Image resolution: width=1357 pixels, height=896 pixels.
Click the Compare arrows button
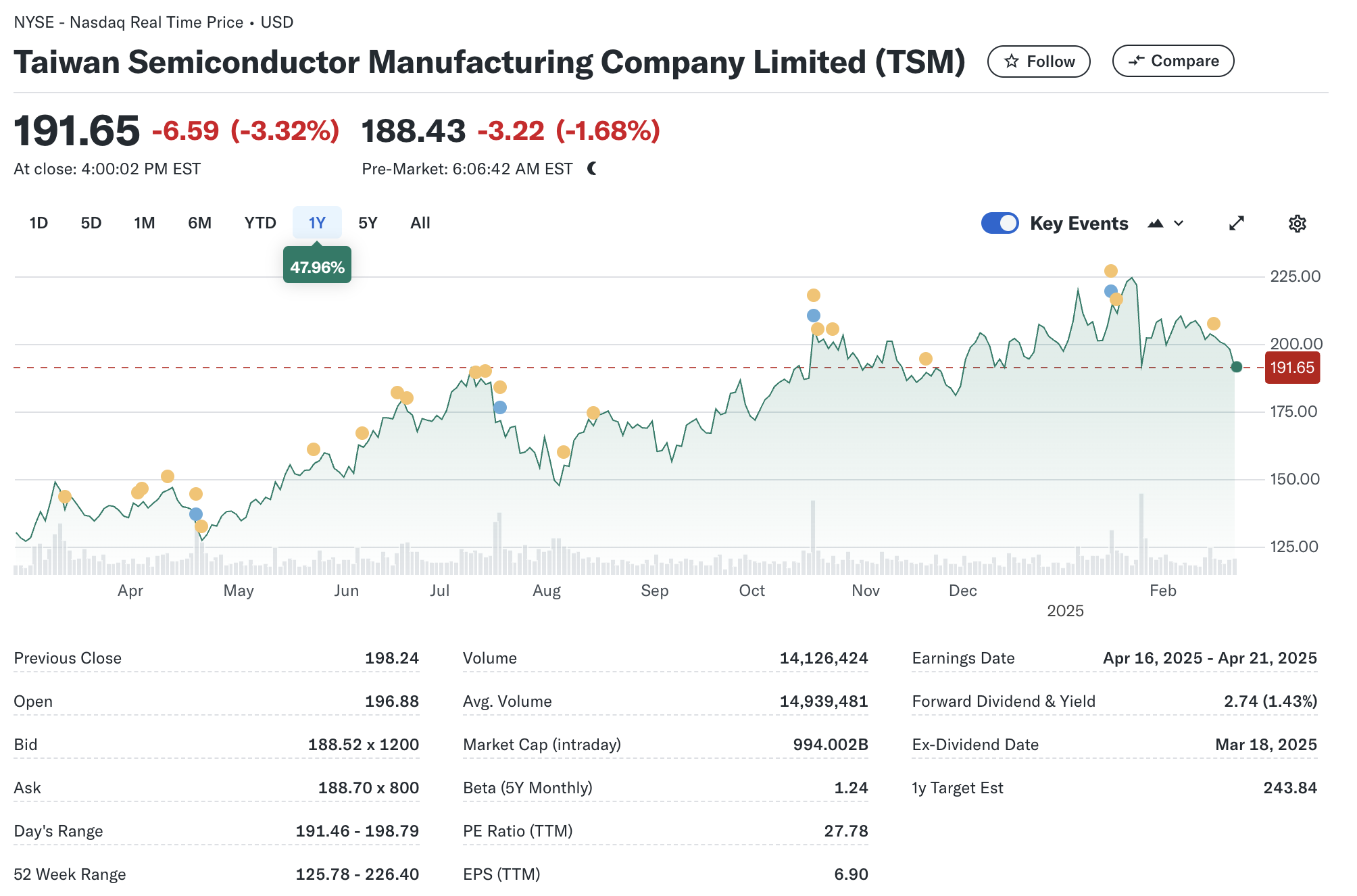1173,61
